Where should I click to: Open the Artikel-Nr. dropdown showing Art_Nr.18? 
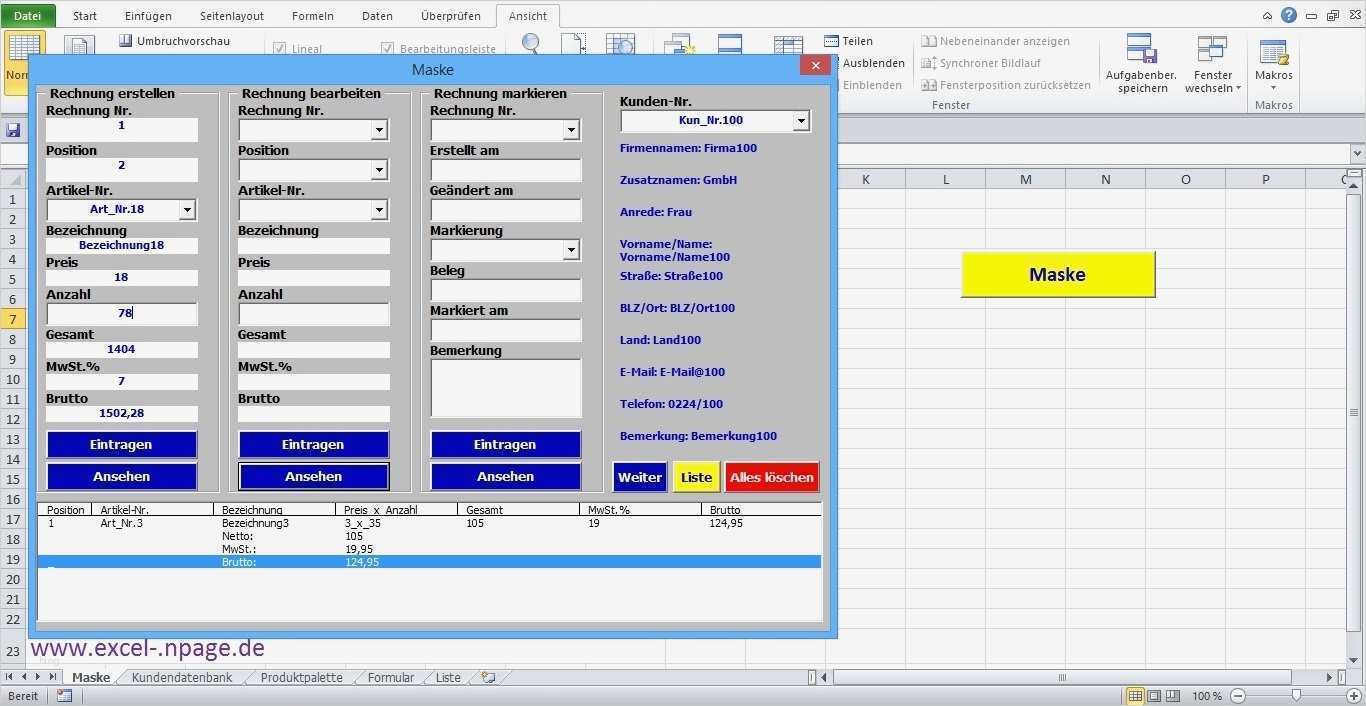pos(186,210)
